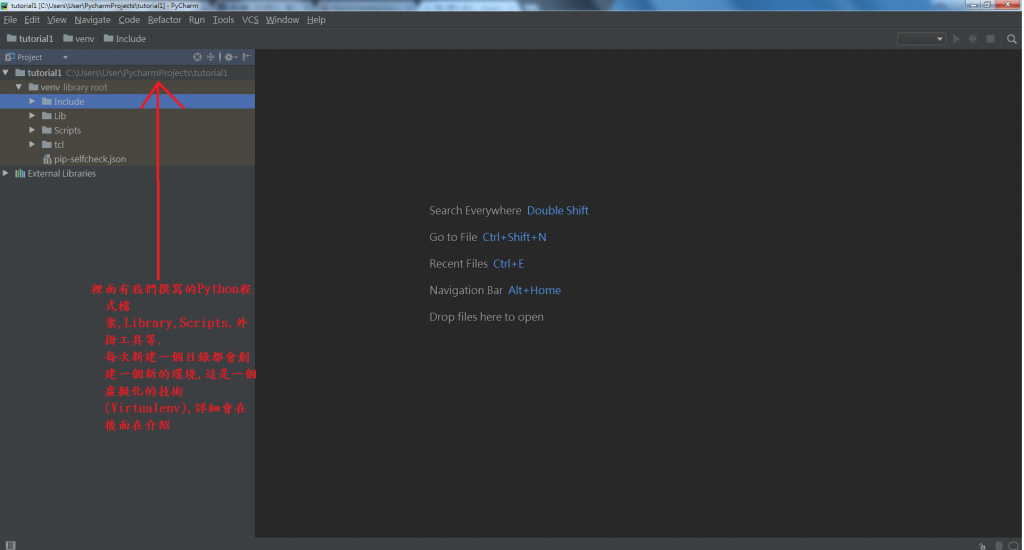Click tutorial1 breadcrumb in navigation bar
The width and height of the screenshot is (1024, 550).
pyautogui.click(x=30, y=39)
